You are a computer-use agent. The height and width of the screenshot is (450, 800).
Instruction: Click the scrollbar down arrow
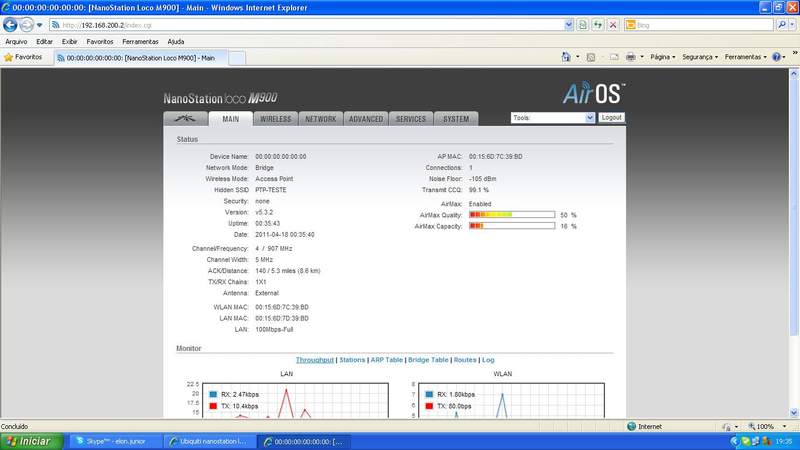[x=794, y=413]
